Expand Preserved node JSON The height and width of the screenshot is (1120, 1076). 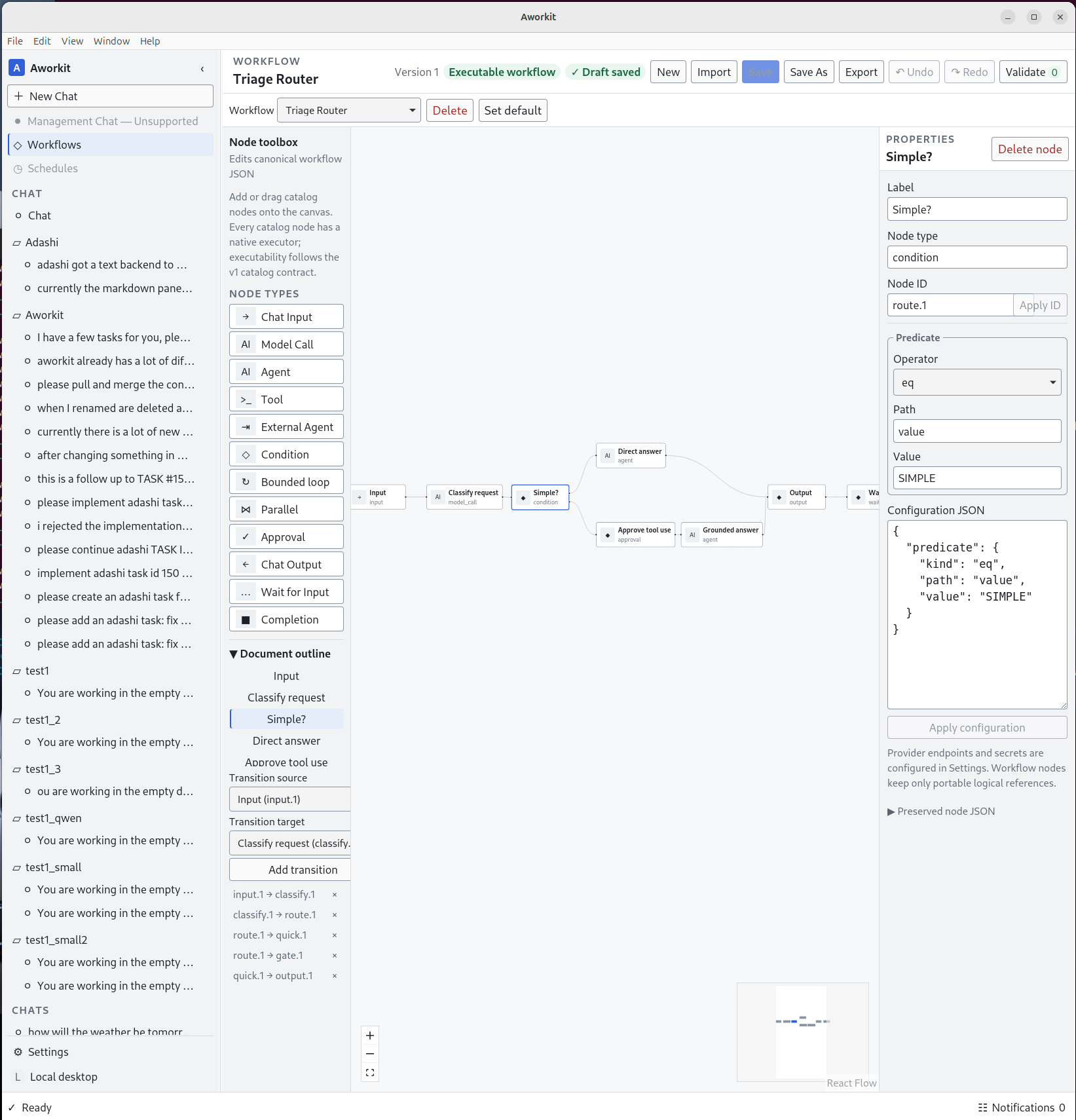(x=941, y=812)
